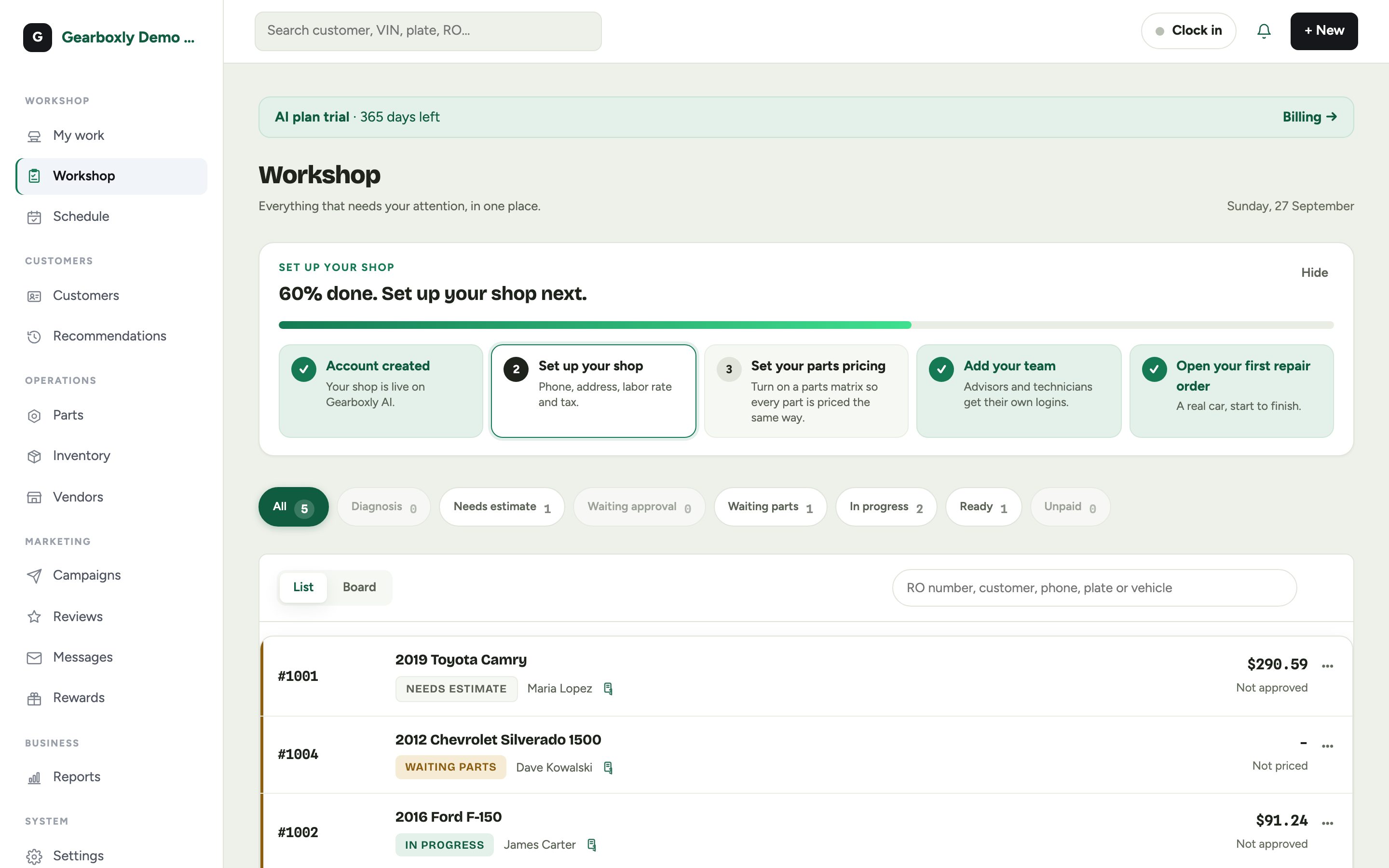Viewport: 1389px width, 868px height.
Task: Open Reviews page
Action: (111, 617)
